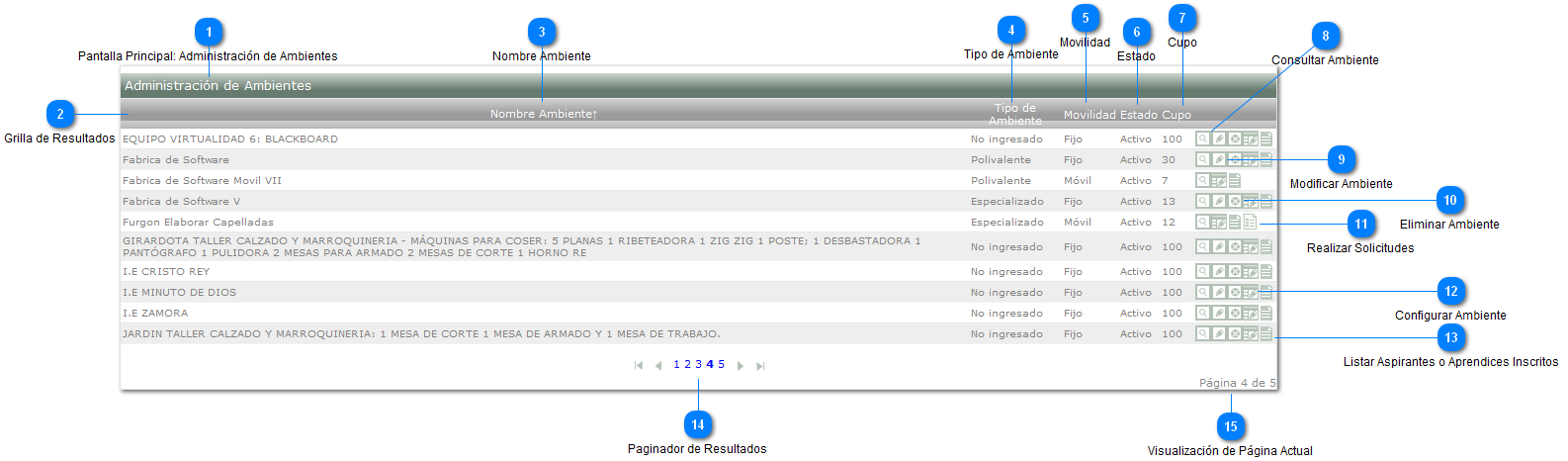
Task: Open results page 1
Action: click(x=677, y=364)
